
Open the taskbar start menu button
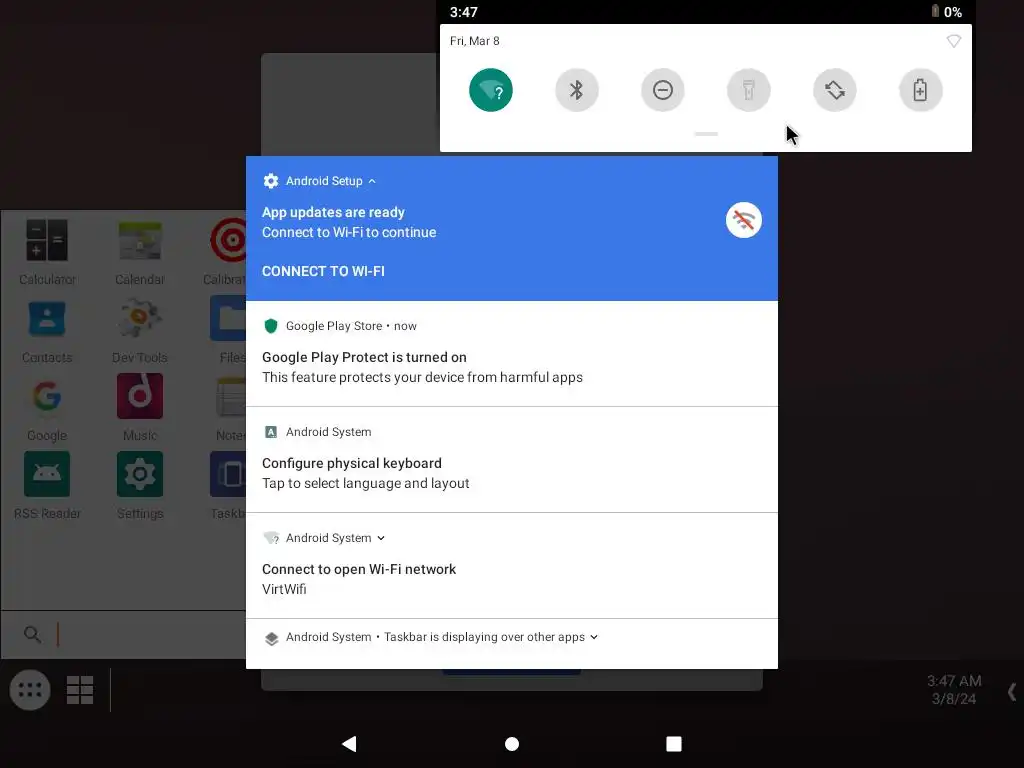click(30, 690)
